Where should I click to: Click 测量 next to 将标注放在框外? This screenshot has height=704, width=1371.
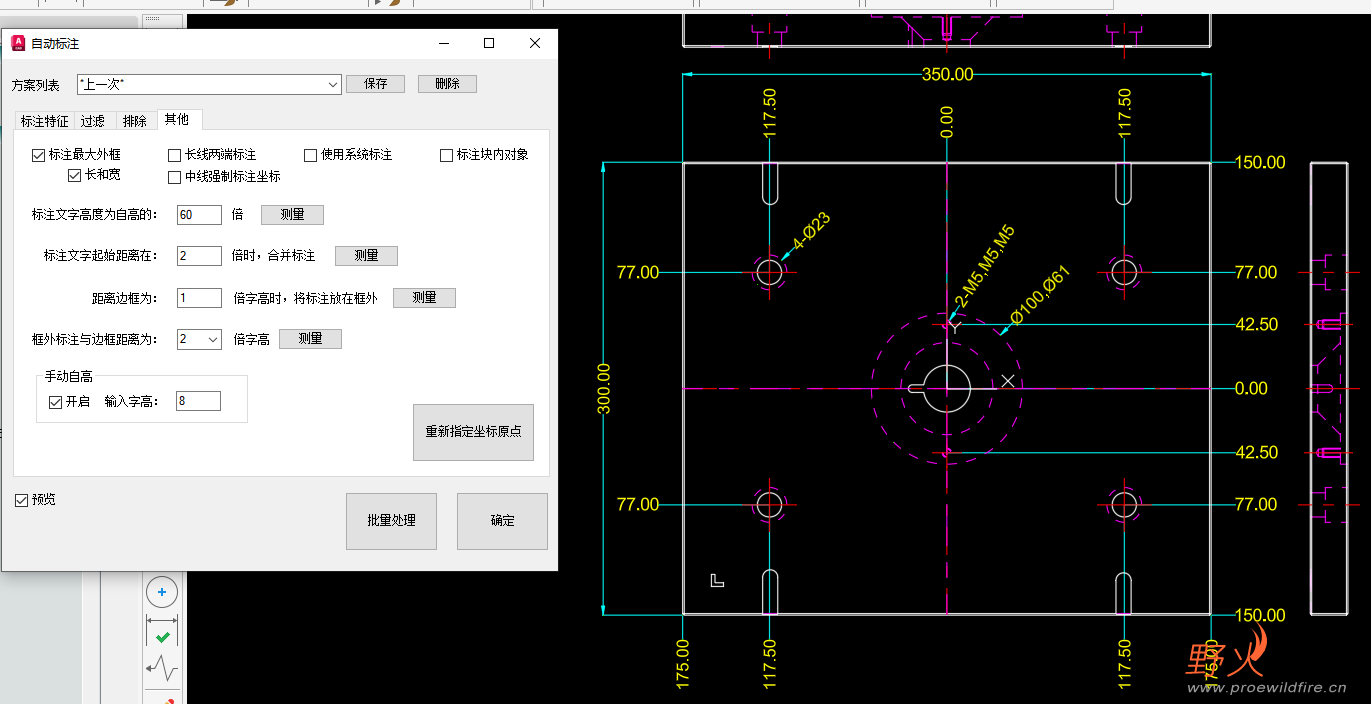pyautogui.click(x=424, y=298)
